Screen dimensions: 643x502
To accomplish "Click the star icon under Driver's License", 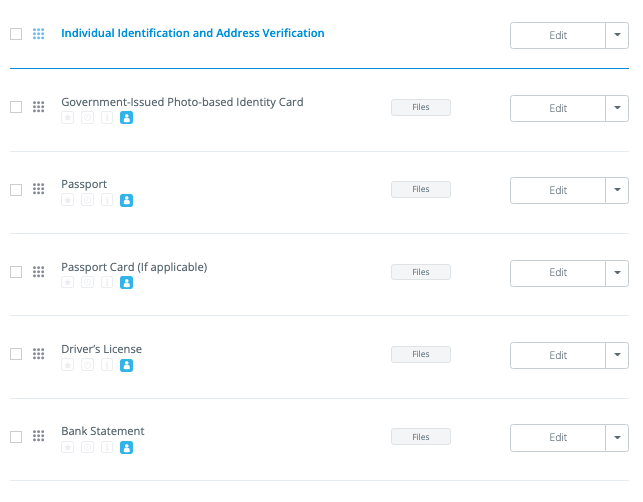I will coord(68,365).
